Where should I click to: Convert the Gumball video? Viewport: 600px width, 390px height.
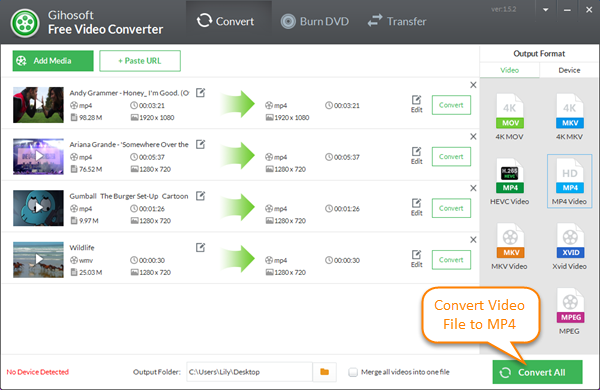(451, 208)
